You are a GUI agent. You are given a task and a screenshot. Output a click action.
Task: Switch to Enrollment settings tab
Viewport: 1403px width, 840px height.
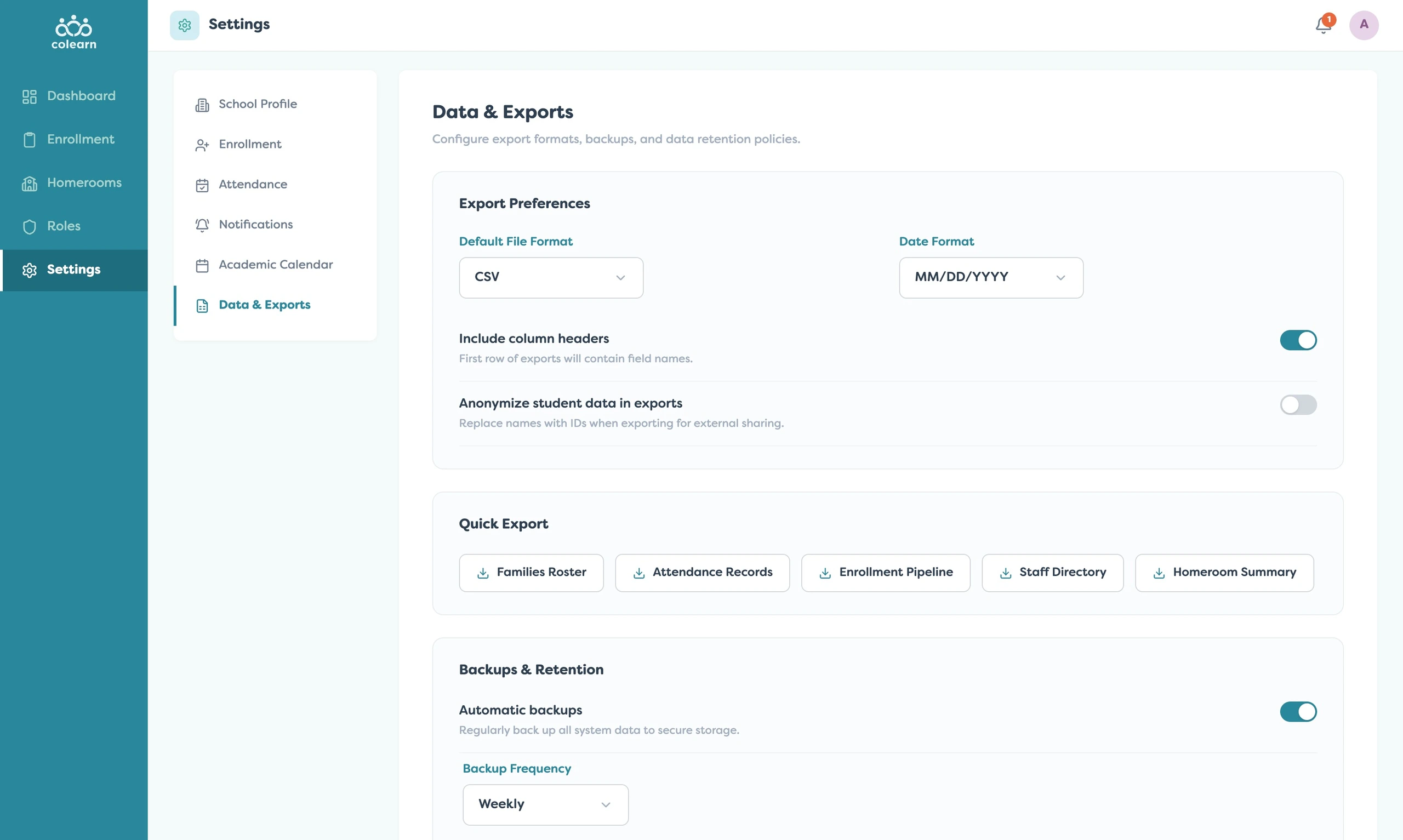tap(275, 144)
